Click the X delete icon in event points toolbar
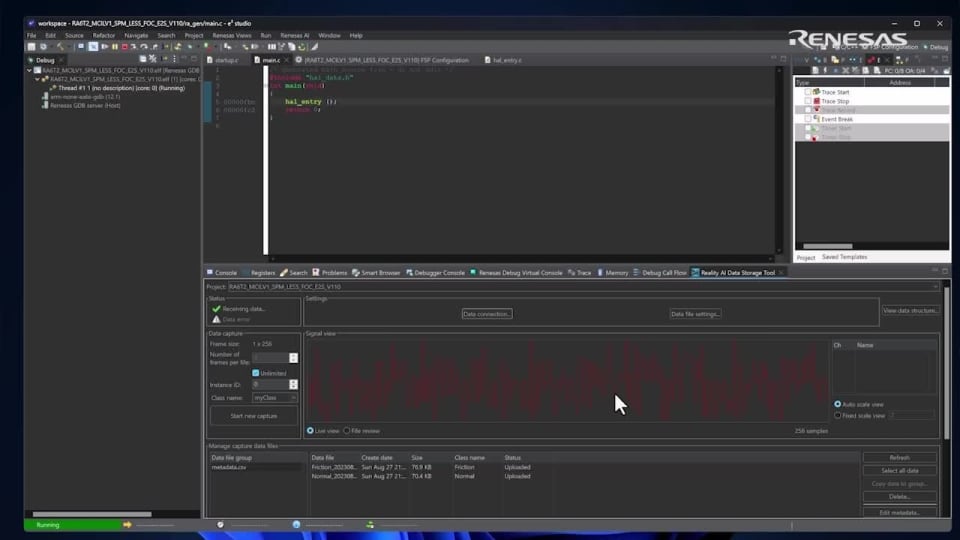 click(x=845, y=70)
